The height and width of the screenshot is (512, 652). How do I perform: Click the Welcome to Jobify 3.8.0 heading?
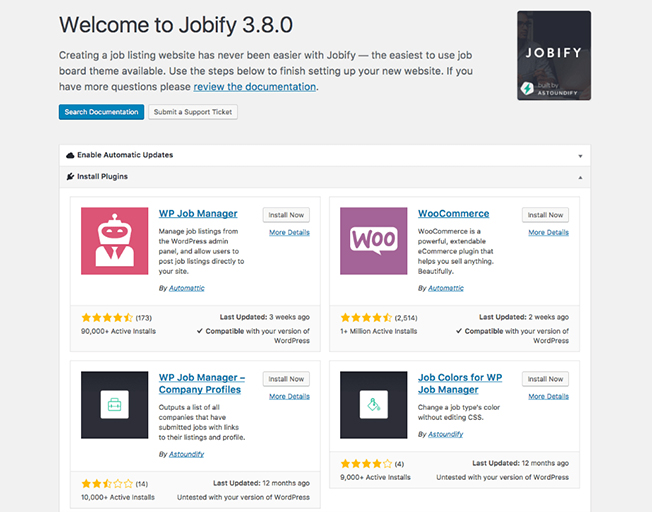tap(176, 25)
